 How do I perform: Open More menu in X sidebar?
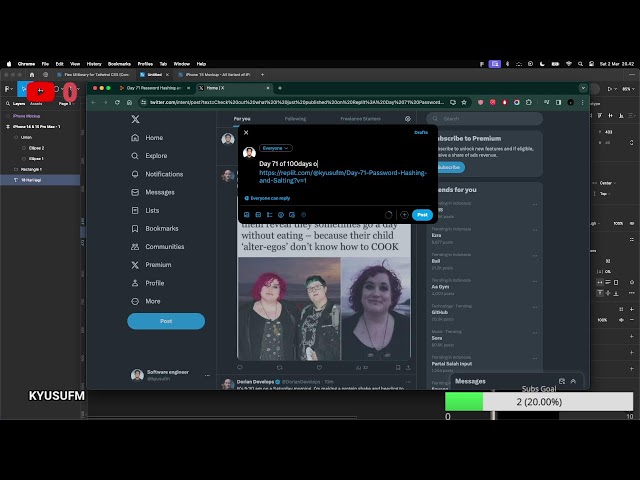click(x=146, y=301)
